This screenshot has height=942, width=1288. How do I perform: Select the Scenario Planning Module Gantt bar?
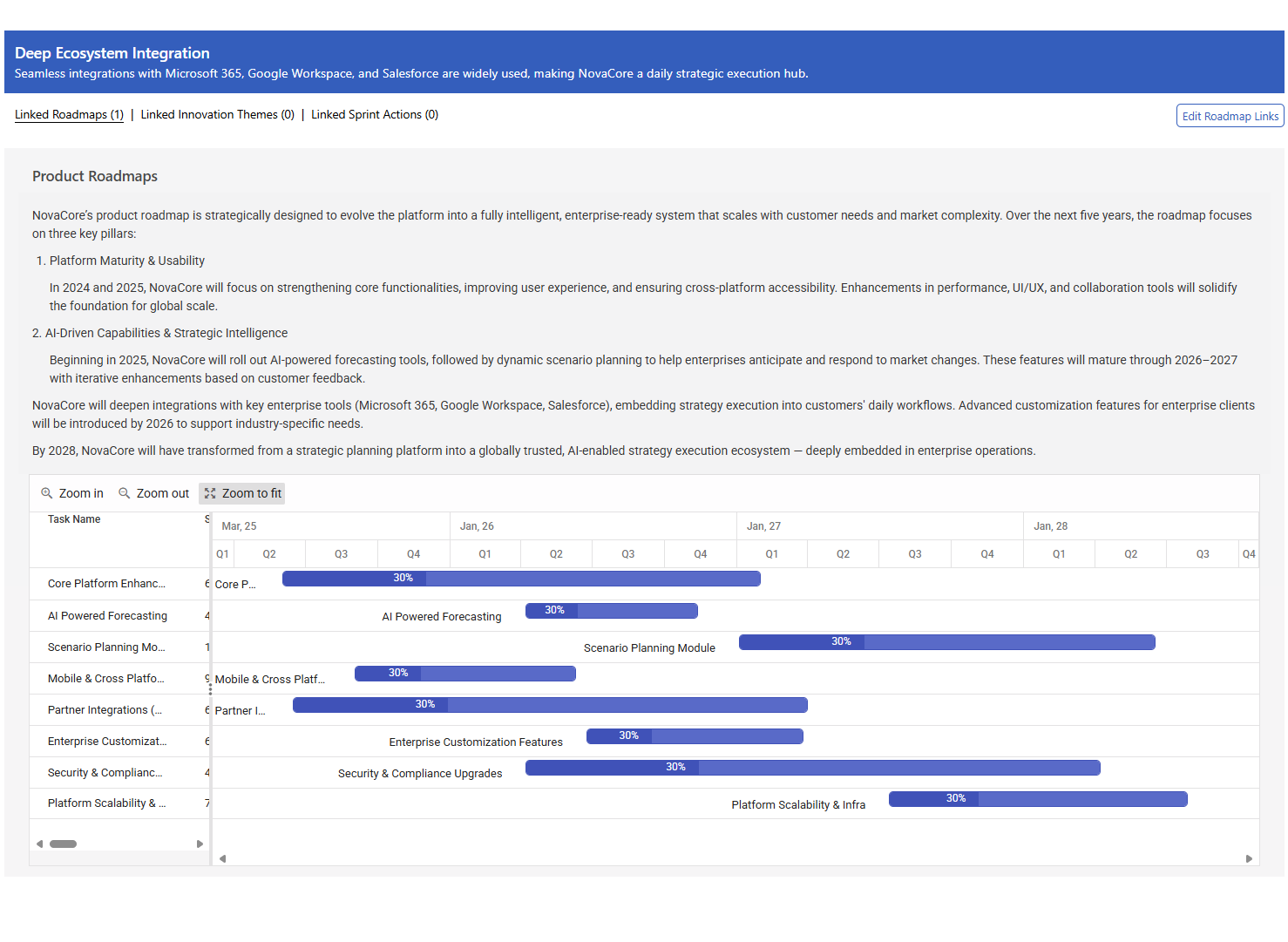coord(946,642)
